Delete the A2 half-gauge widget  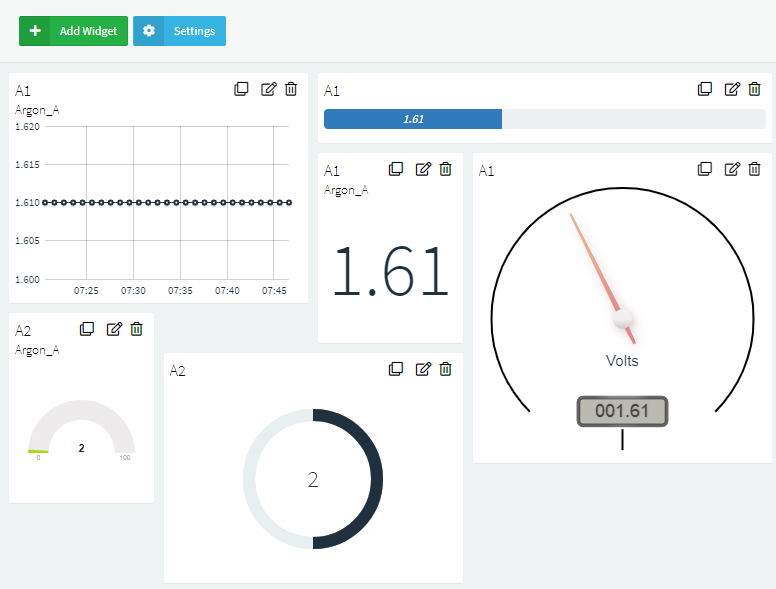coord(137,329)
